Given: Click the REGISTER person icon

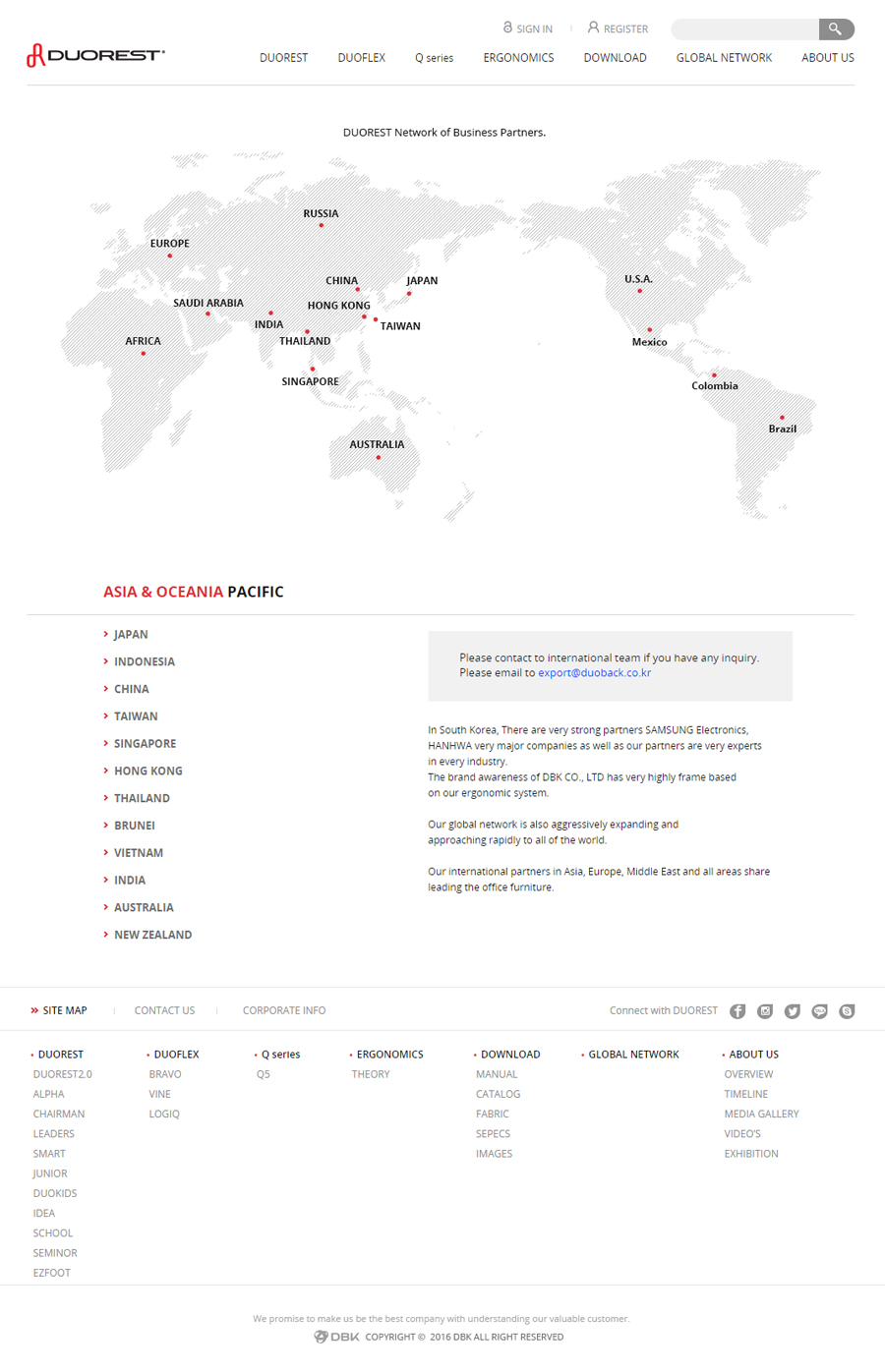Looking at the screenshot, I should 593,28.
